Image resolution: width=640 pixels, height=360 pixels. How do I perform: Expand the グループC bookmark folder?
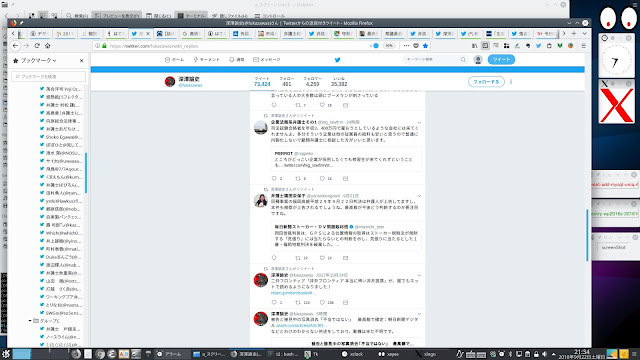click(x=30, y=321)
